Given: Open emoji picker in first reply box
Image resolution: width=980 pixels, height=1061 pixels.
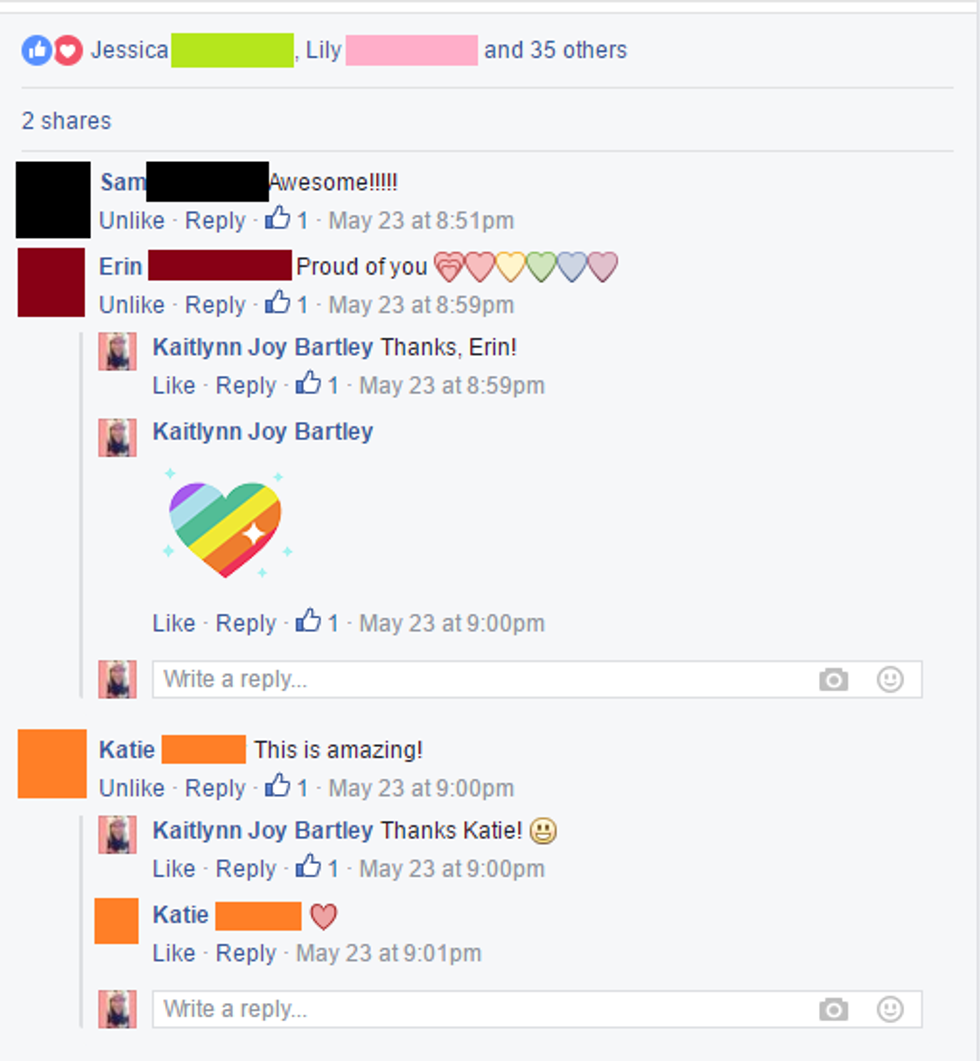Looking at the screenshot, I should pos(890,679).
